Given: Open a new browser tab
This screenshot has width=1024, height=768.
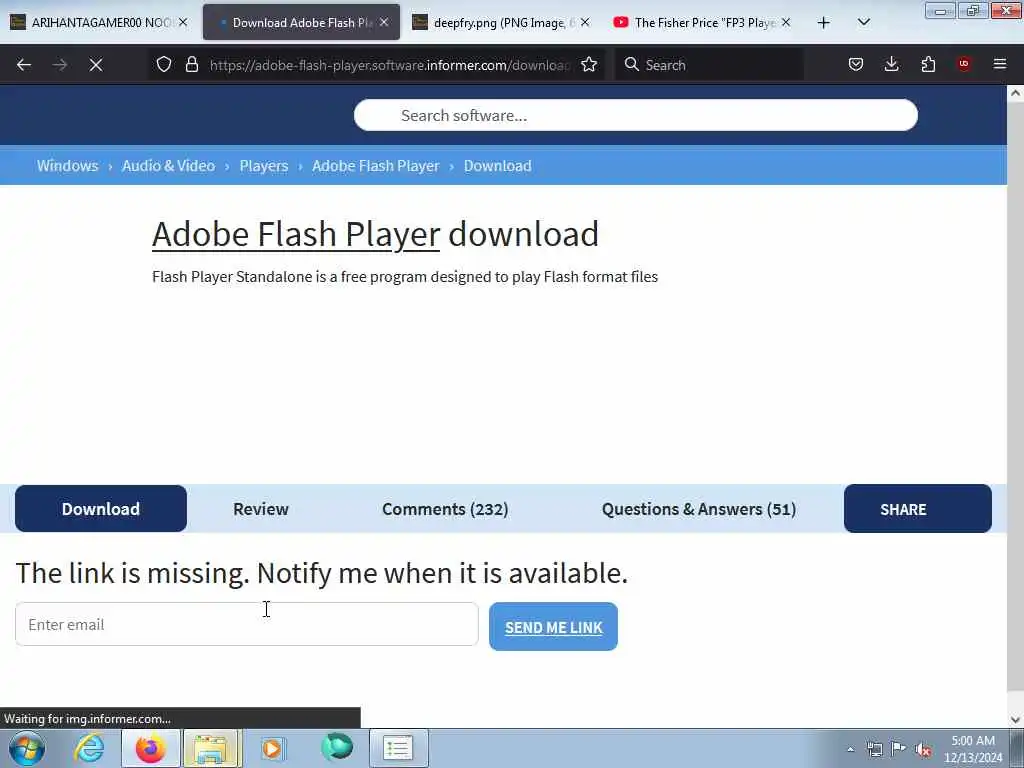Looking at the screenshot, I should (x=824, y=23).
